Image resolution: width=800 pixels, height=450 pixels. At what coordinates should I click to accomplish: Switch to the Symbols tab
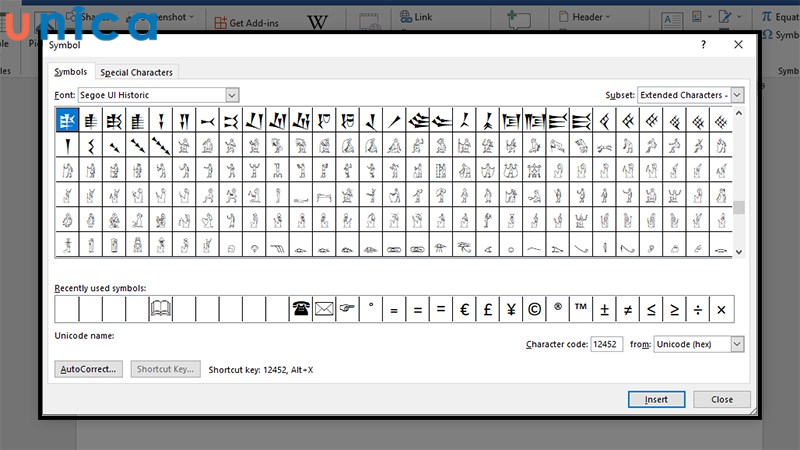tap(70, 71)
